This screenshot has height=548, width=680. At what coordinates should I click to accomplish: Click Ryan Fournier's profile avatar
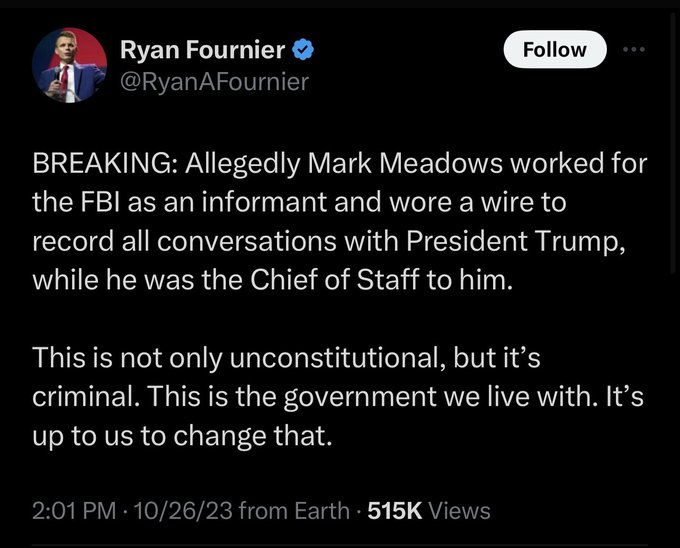click(x=69, y=65)
